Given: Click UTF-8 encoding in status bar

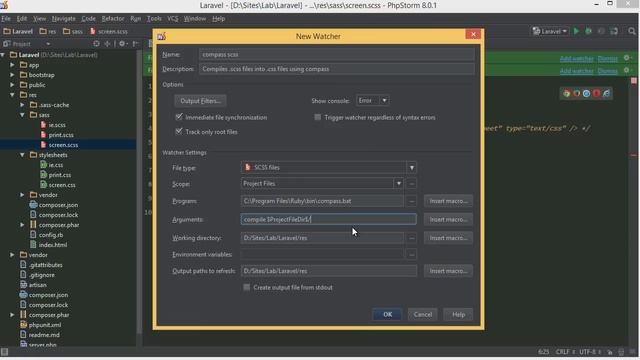Looking at the screenshot, I should pos(590,352).
